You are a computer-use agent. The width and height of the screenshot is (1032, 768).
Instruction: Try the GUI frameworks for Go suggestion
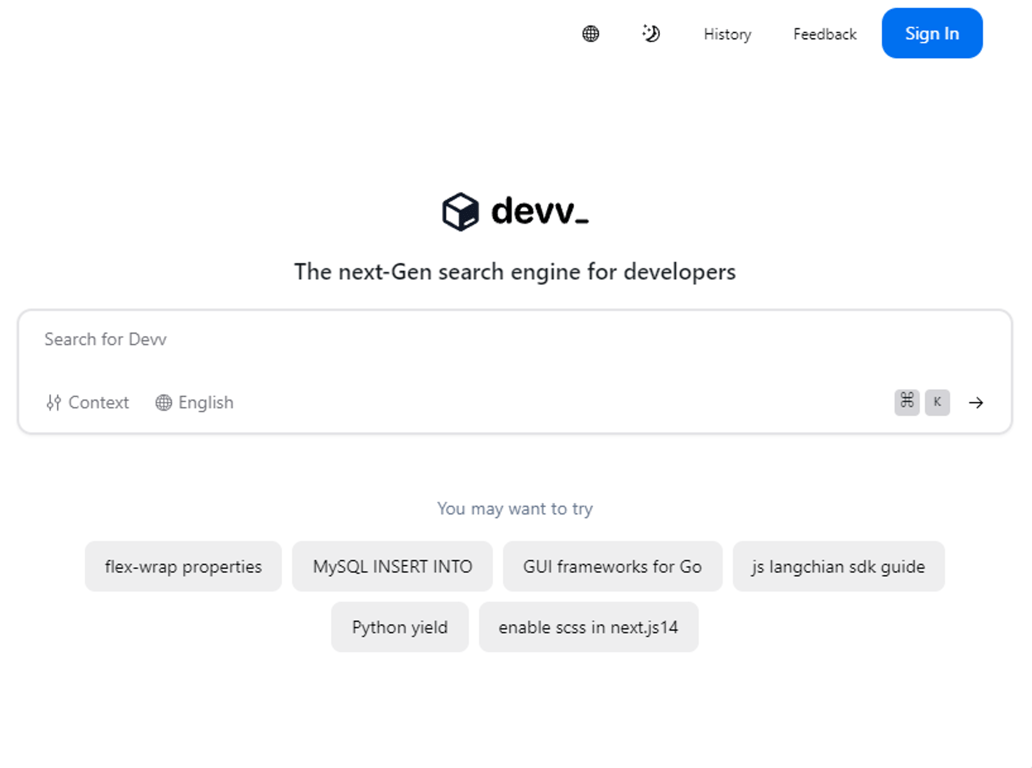click(612, 567)
